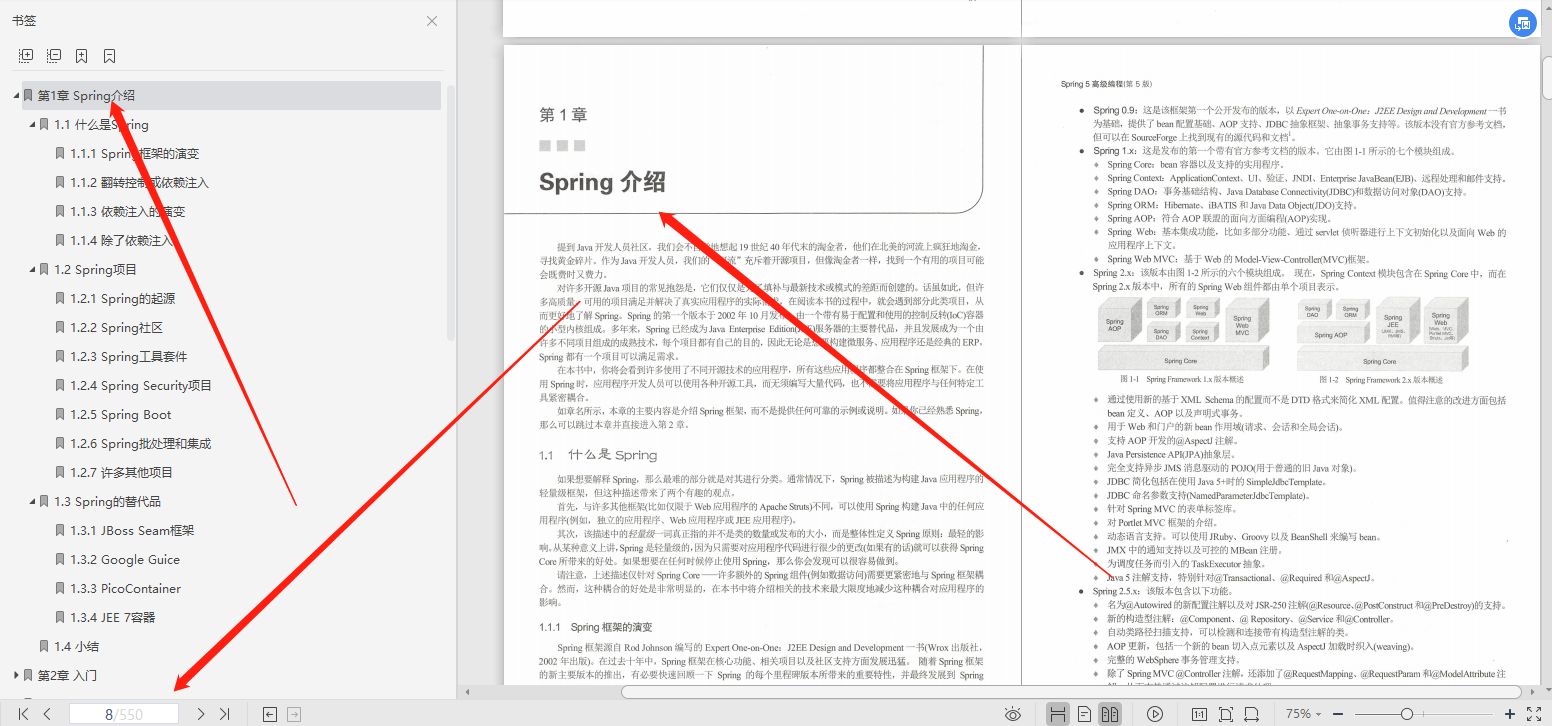This screenshot has height=726, width=1552.
Task: Open 1.1.2 翻转控制或依赖注入 bookmark
Action: (139, 183)
